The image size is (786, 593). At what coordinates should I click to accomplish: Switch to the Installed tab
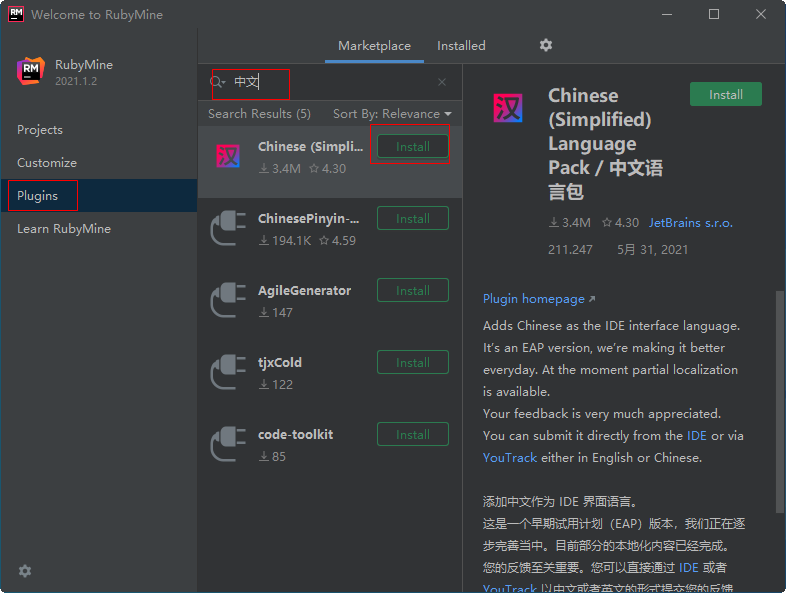pyautogui.click(x=461, y=46)
